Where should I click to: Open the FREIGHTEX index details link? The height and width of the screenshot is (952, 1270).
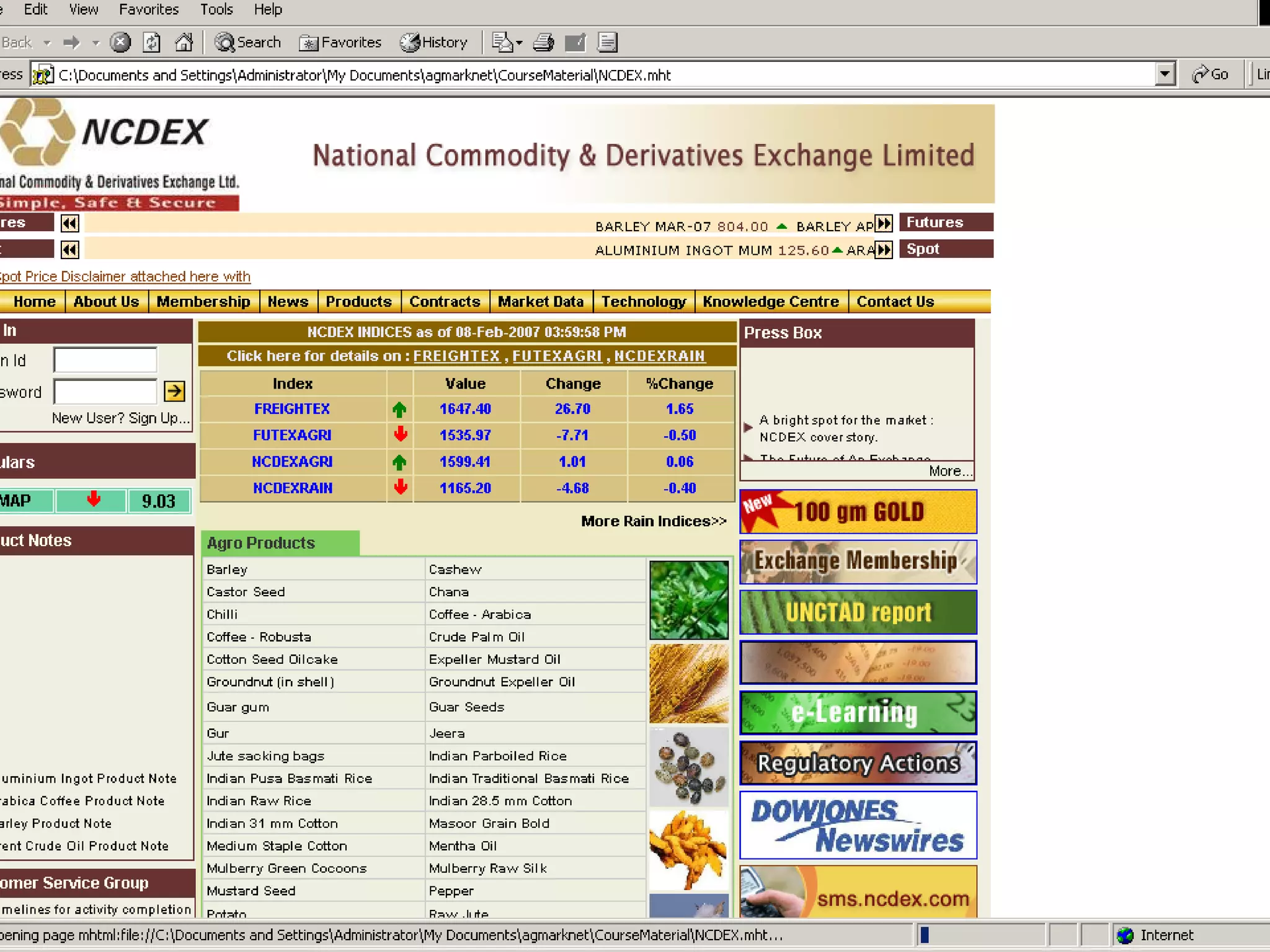[456, 356]
